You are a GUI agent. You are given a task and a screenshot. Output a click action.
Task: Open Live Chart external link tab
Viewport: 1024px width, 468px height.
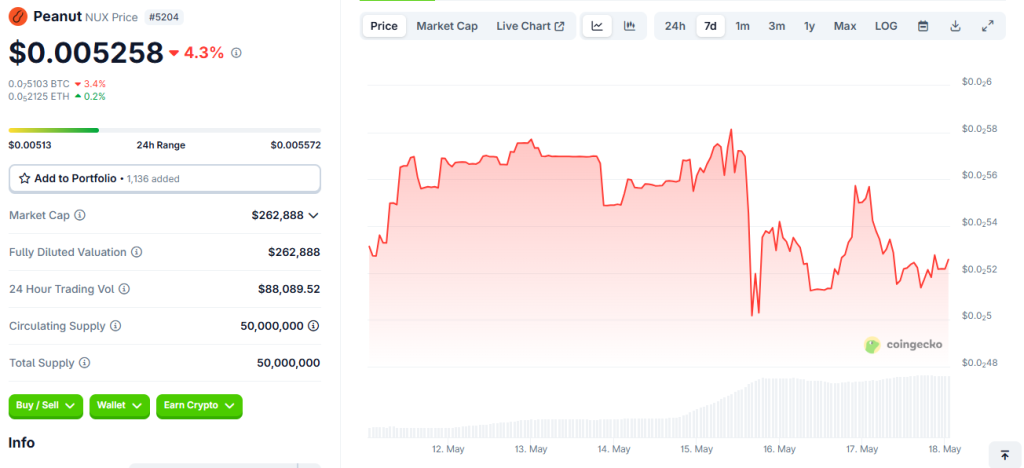[530, 26]
